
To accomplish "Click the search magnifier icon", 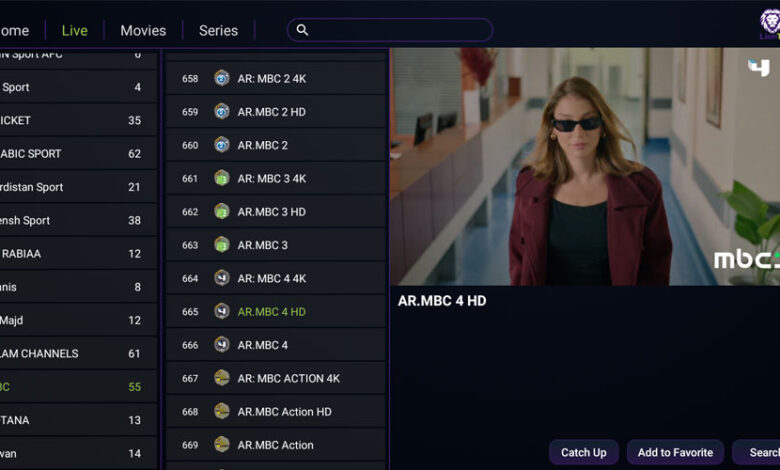I will (302, 30).
